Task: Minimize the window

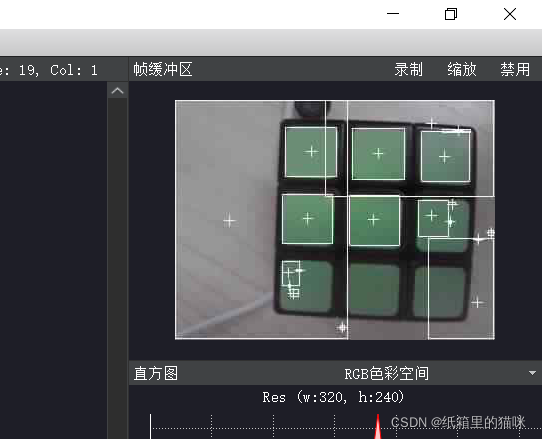Action: (393, 14)
